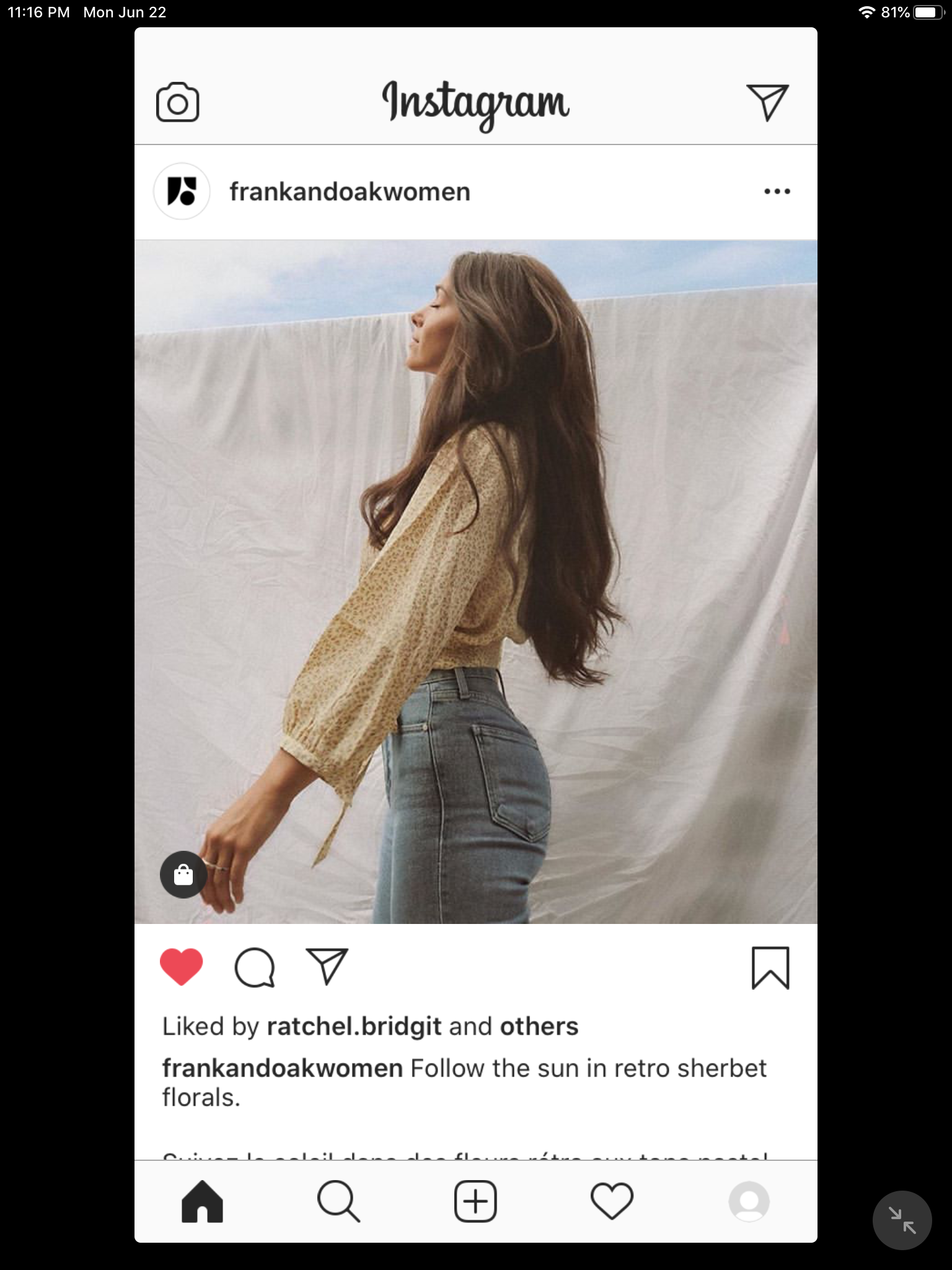This screenshot has height=1270, width=952.
Task: Tap the Instagram logo at top
Action: (x=475, y=102)
